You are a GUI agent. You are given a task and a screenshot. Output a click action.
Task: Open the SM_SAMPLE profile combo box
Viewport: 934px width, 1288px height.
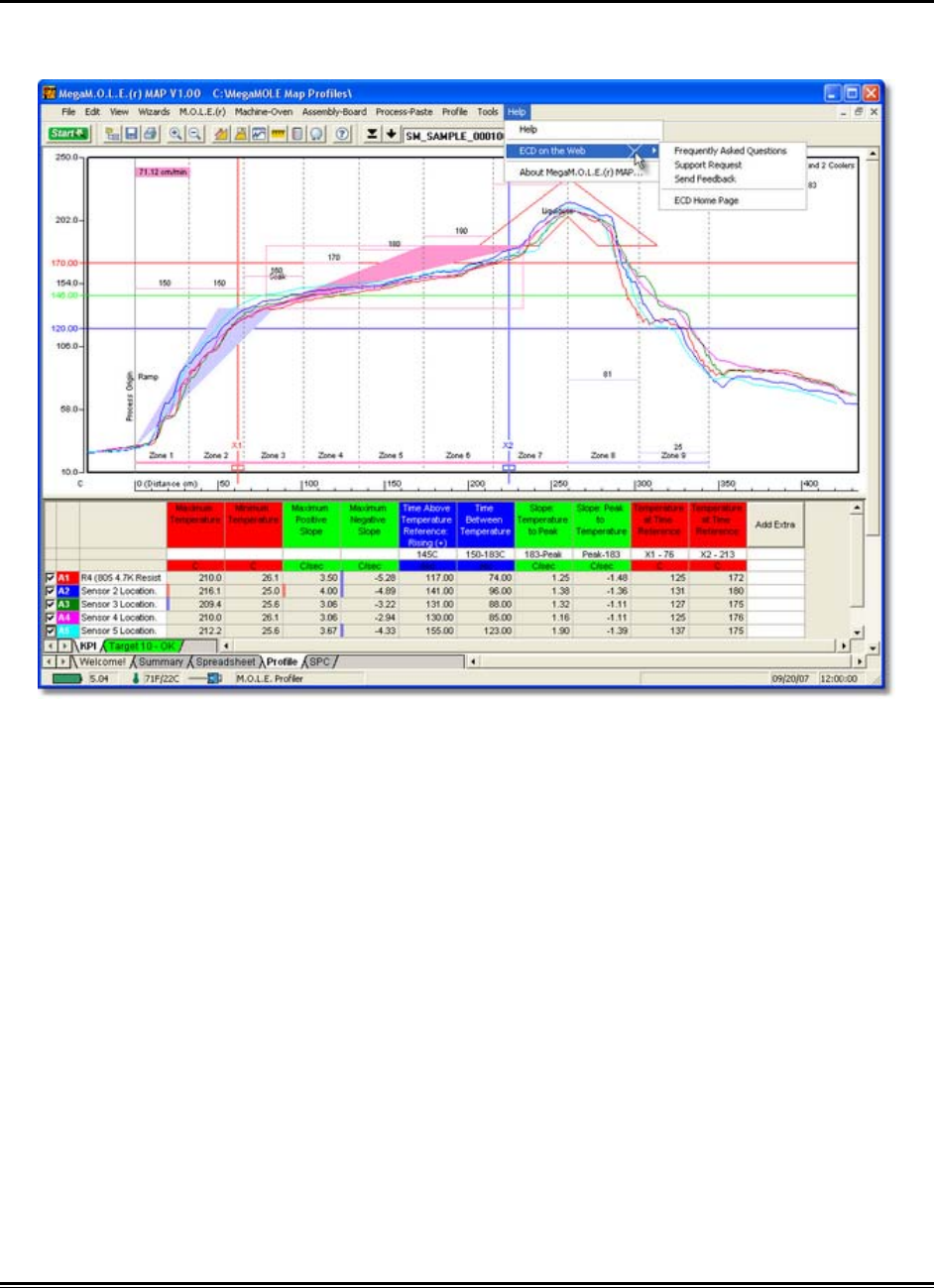click(454, 135)
